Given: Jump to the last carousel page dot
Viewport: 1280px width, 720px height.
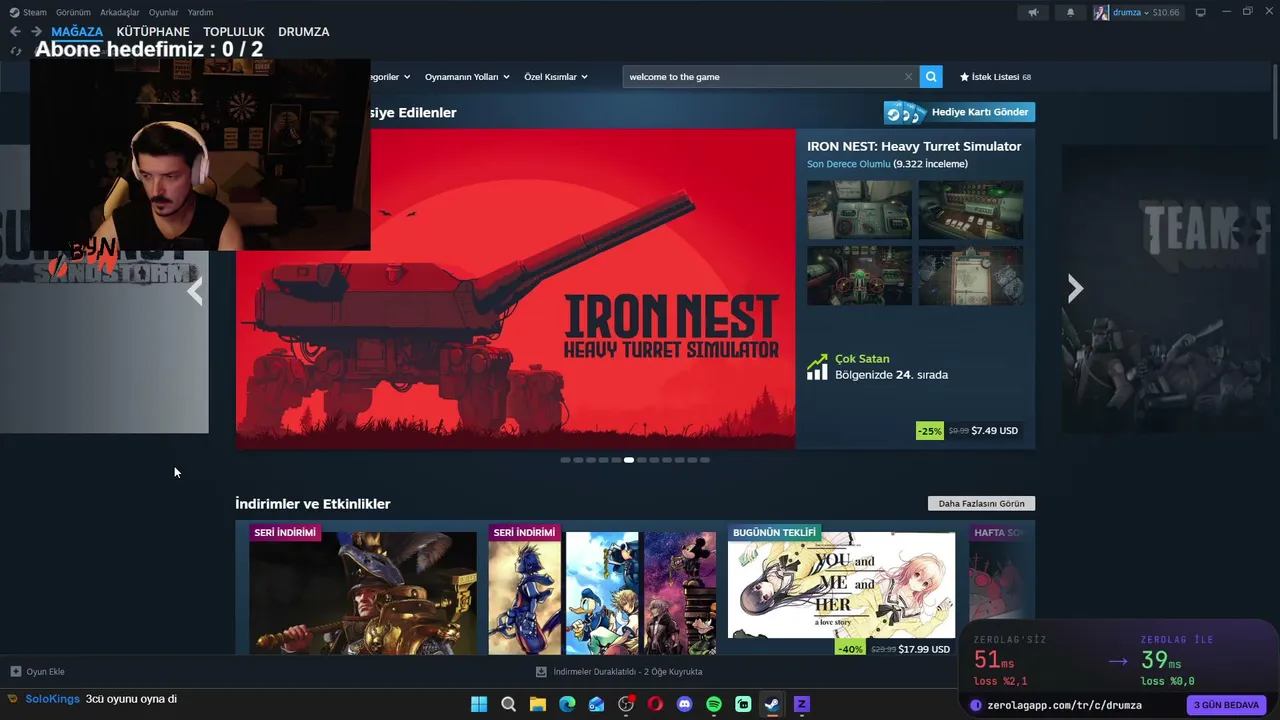Looking at the screenshot, I should pyautogui.click(x=705, y=460).
